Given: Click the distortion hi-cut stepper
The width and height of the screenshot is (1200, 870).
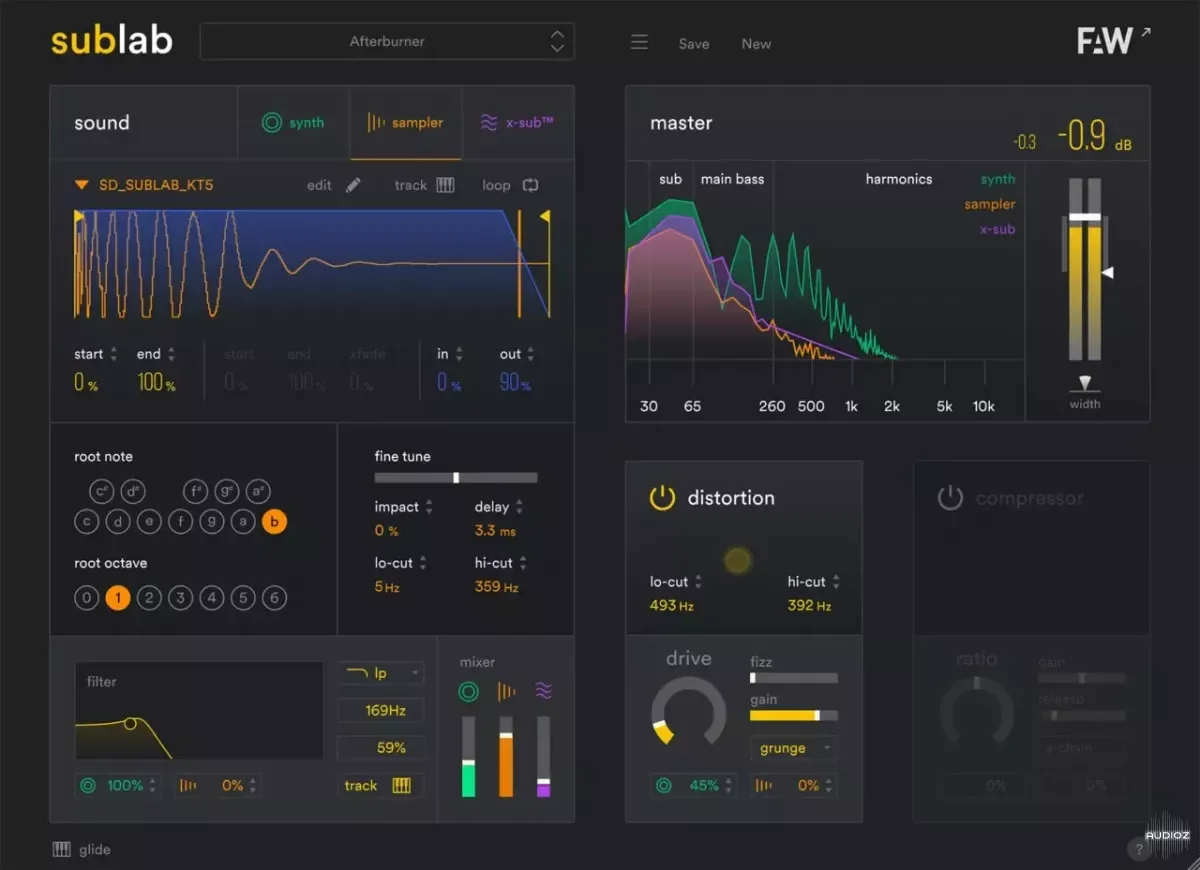Looking at the screenshot, I should 836,582.
